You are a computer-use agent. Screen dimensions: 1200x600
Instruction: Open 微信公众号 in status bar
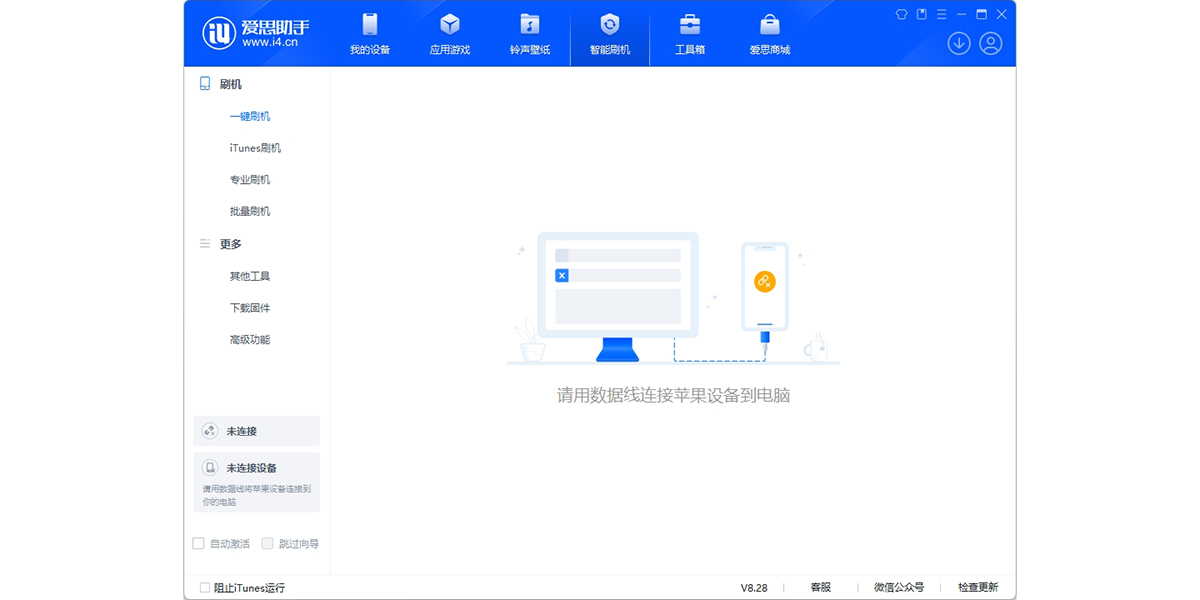pos(899,588)
